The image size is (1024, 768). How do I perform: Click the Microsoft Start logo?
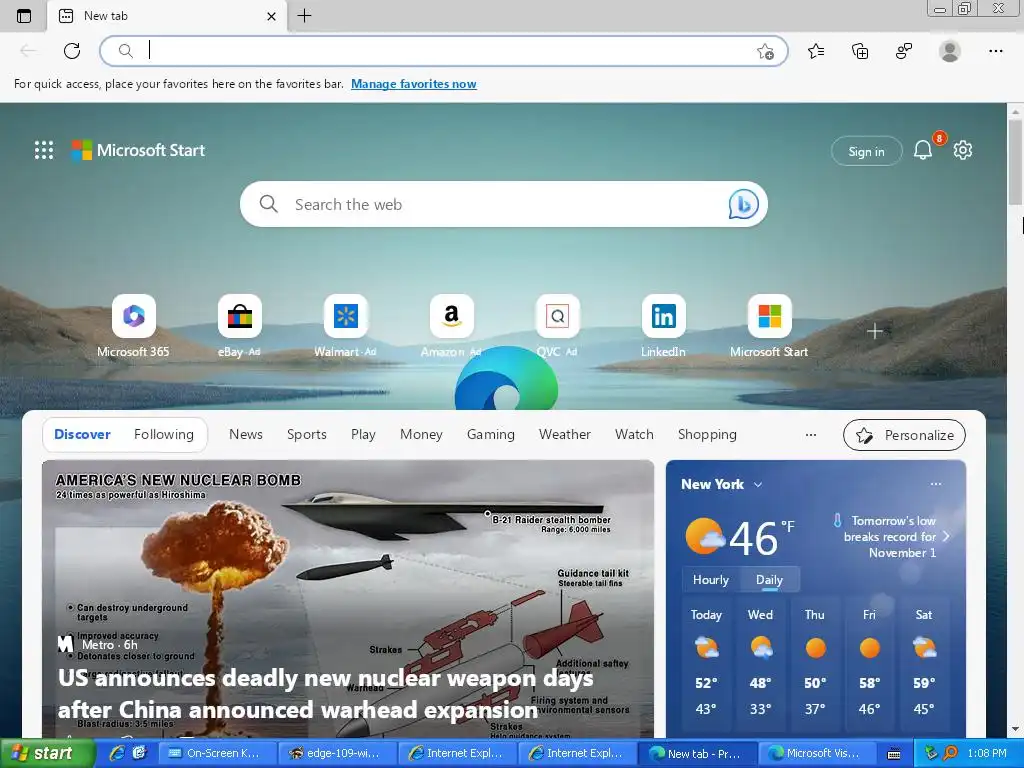[138, 150]
